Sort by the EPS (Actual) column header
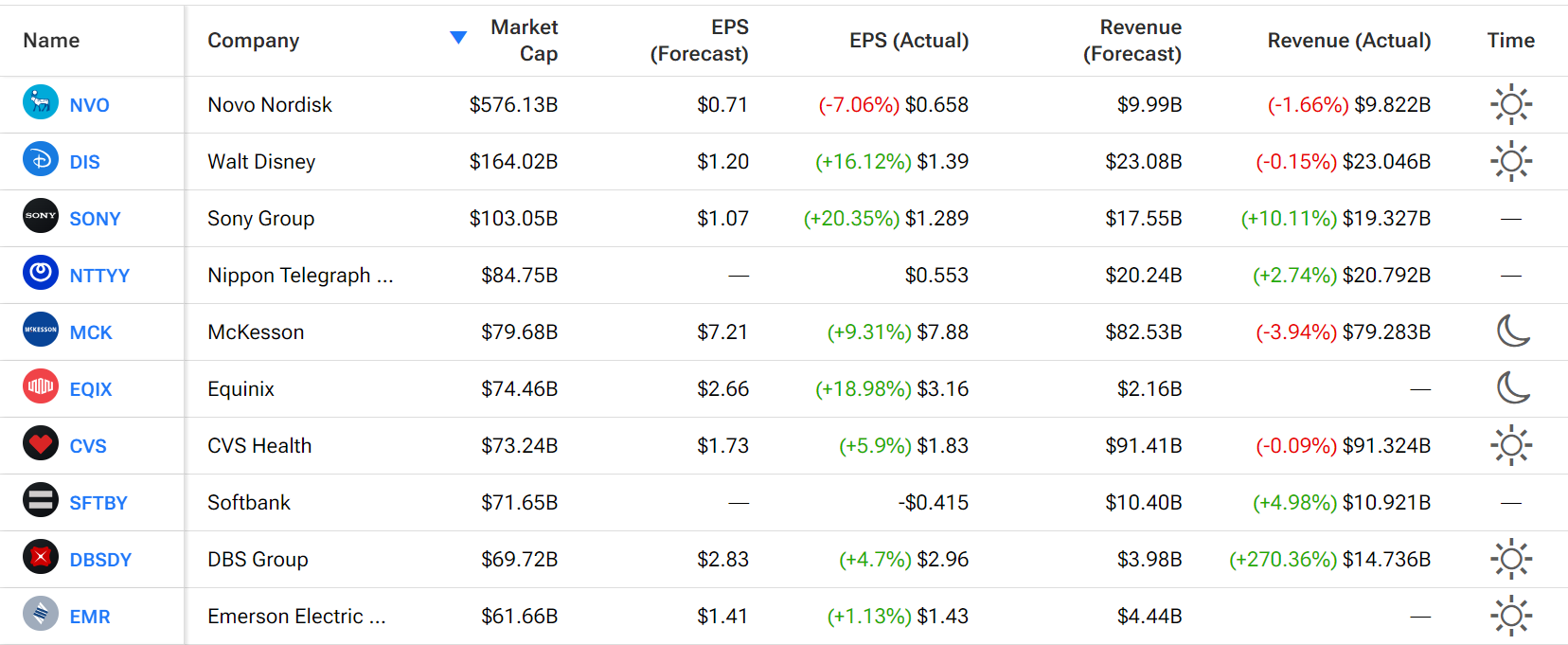The width and height of the screenshot is (1568, 645). coord(909,41)
